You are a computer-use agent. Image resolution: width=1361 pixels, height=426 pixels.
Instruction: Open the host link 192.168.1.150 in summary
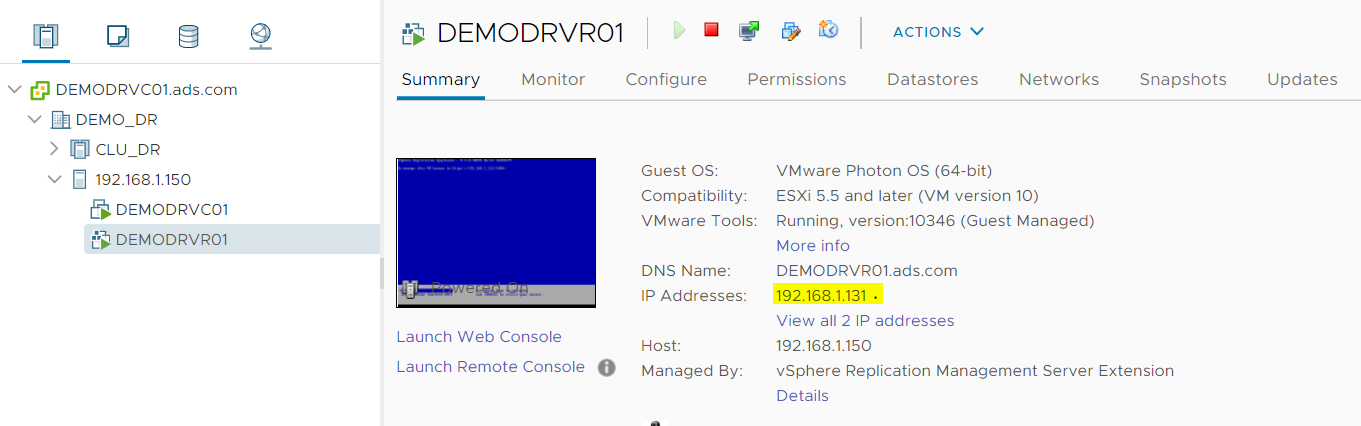(x=824, y=346)
